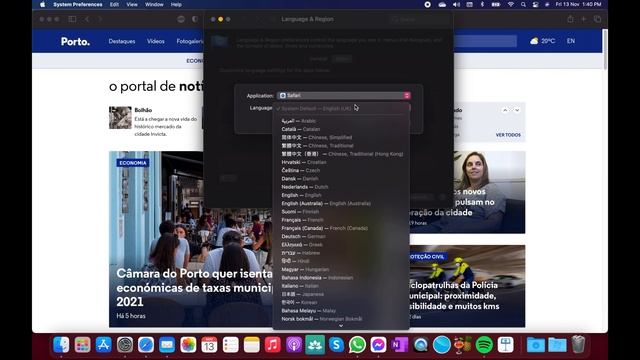640x360 pixels.
Task: Switch Porto site to EN language
Action: (x=571, y=41)
